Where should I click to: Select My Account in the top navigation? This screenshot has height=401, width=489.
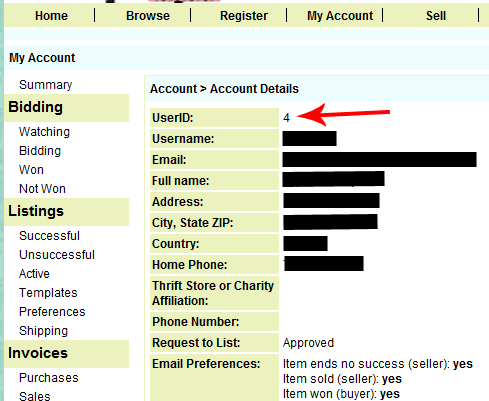click(340, 16)
